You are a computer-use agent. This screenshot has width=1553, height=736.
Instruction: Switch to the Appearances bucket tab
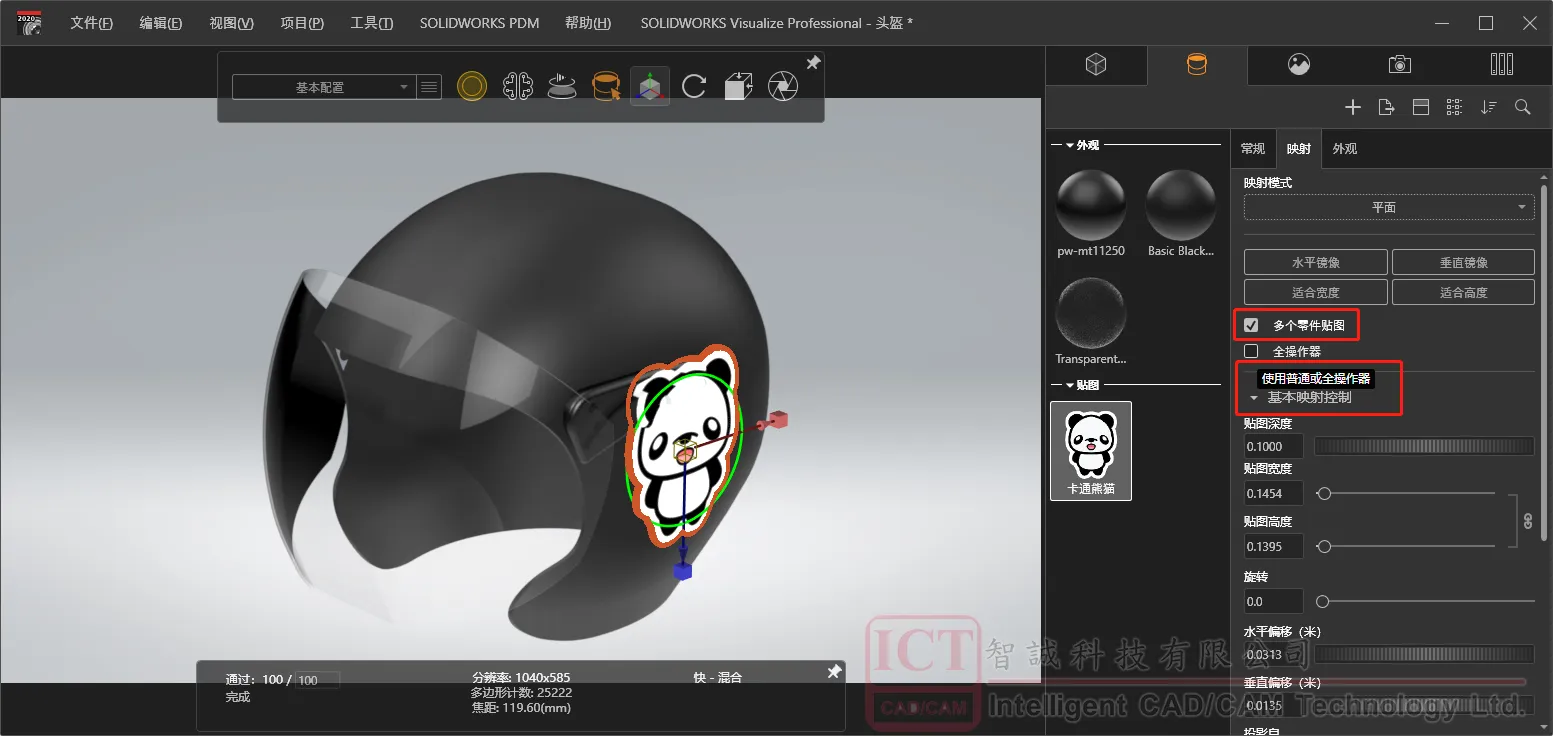pos(1196,65)
